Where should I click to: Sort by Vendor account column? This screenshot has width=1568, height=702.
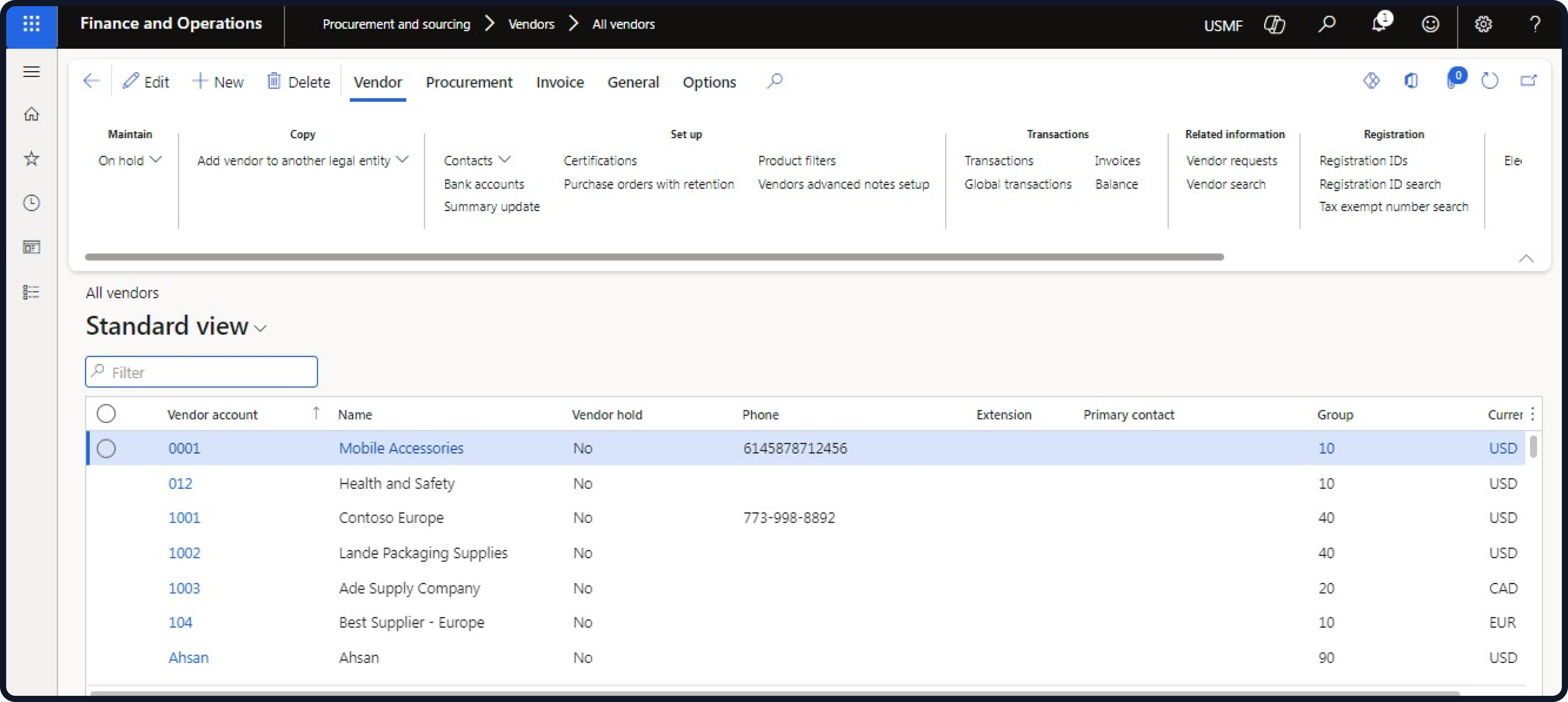click(x=212, y=415)
